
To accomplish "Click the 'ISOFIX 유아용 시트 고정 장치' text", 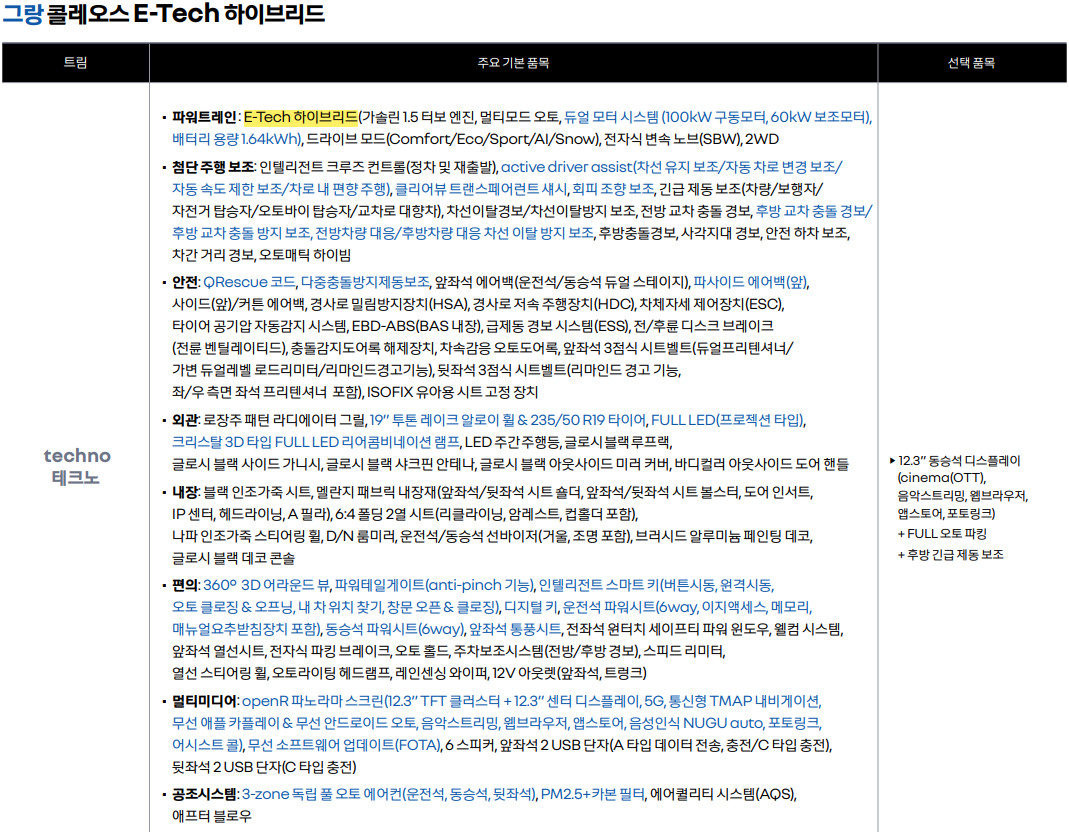I will click(453, 392).
